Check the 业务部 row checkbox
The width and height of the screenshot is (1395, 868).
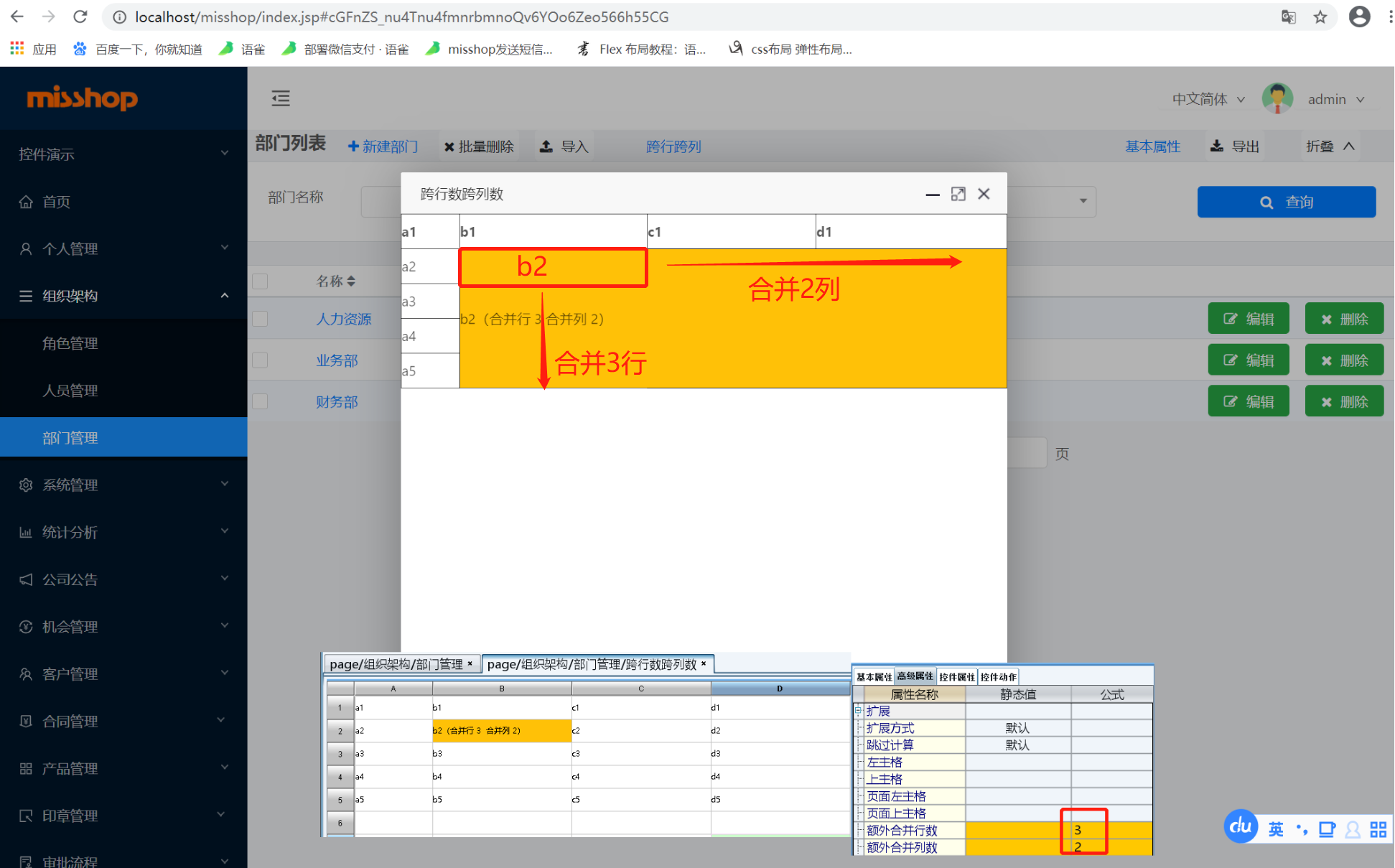click(260, 360)
